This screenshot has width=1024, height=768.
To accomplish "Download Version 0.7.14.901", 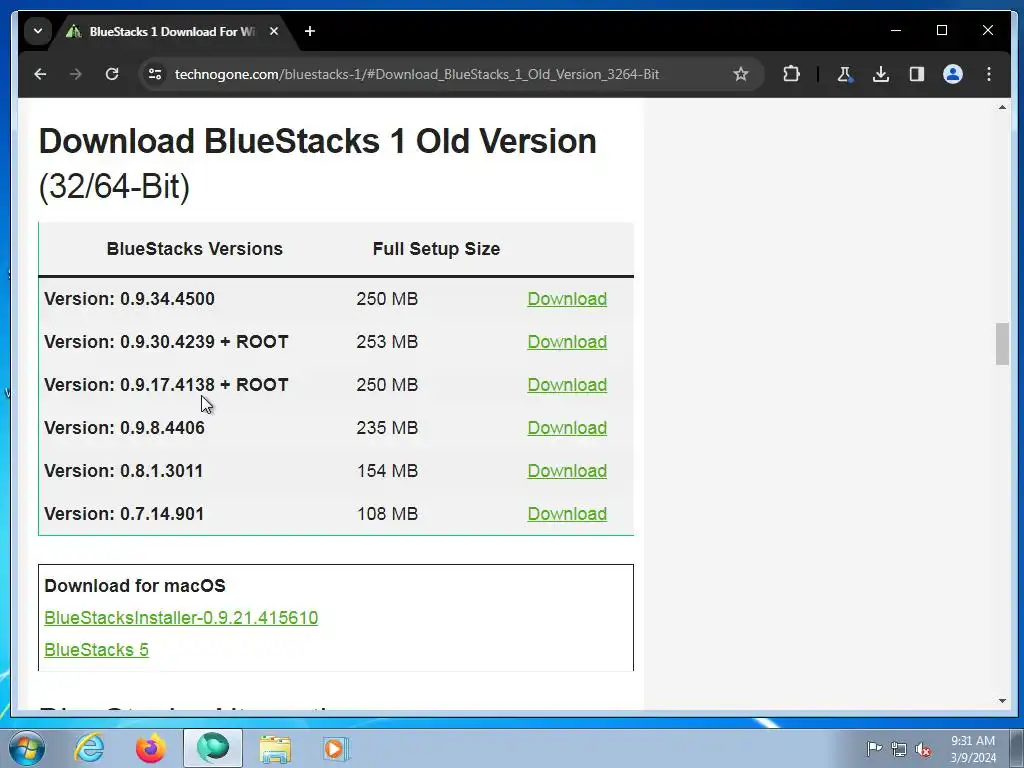I will [x=567, y=515].
